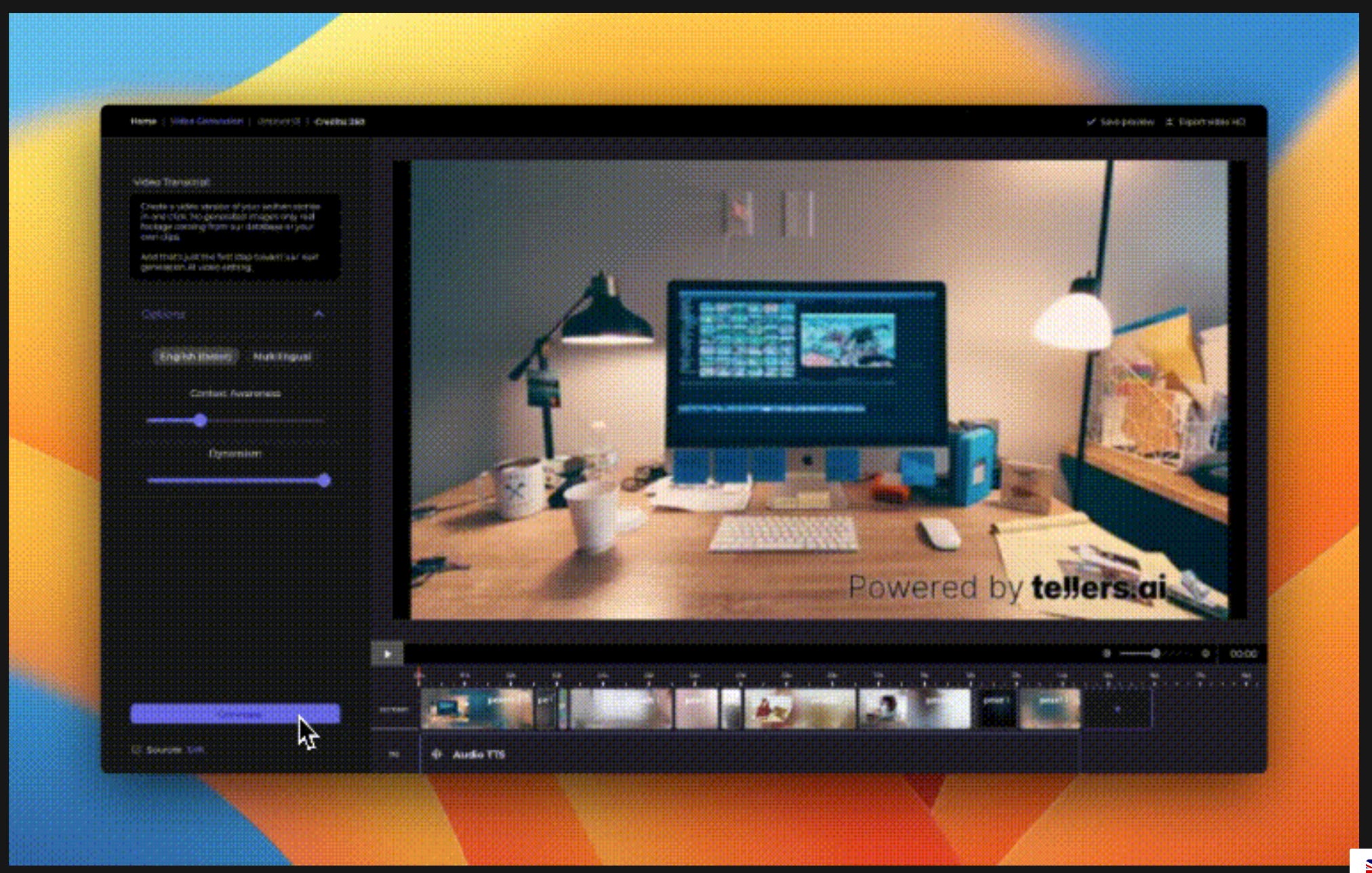
Task: Click the Context Awareness slider handle
Action: [200, 421]
